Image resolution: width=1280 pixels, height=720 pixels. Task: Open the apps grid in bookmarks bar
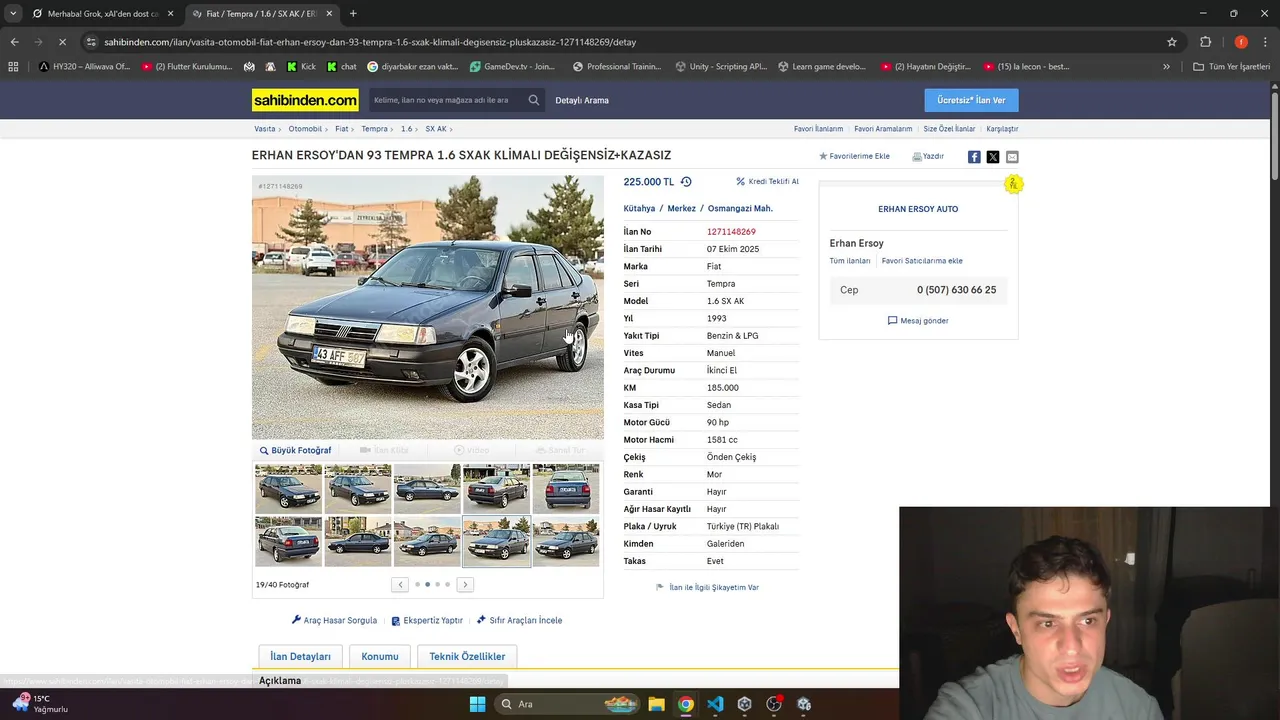coord(13,67)
